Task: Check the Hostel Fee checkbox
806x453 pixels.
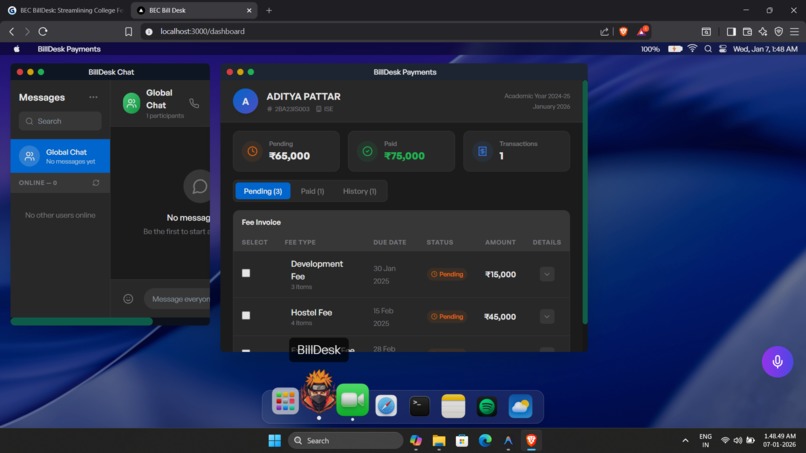Action: click(246, 315)
